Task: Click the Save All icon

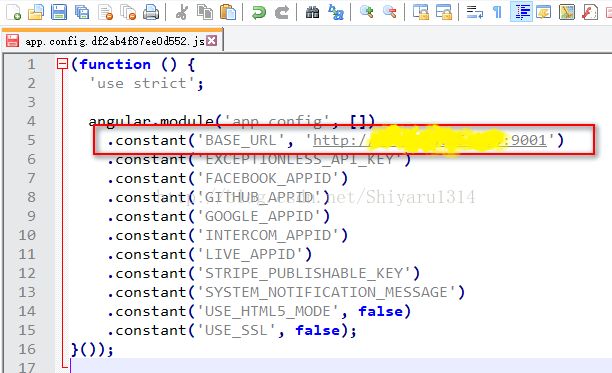Action: [82, 12]
